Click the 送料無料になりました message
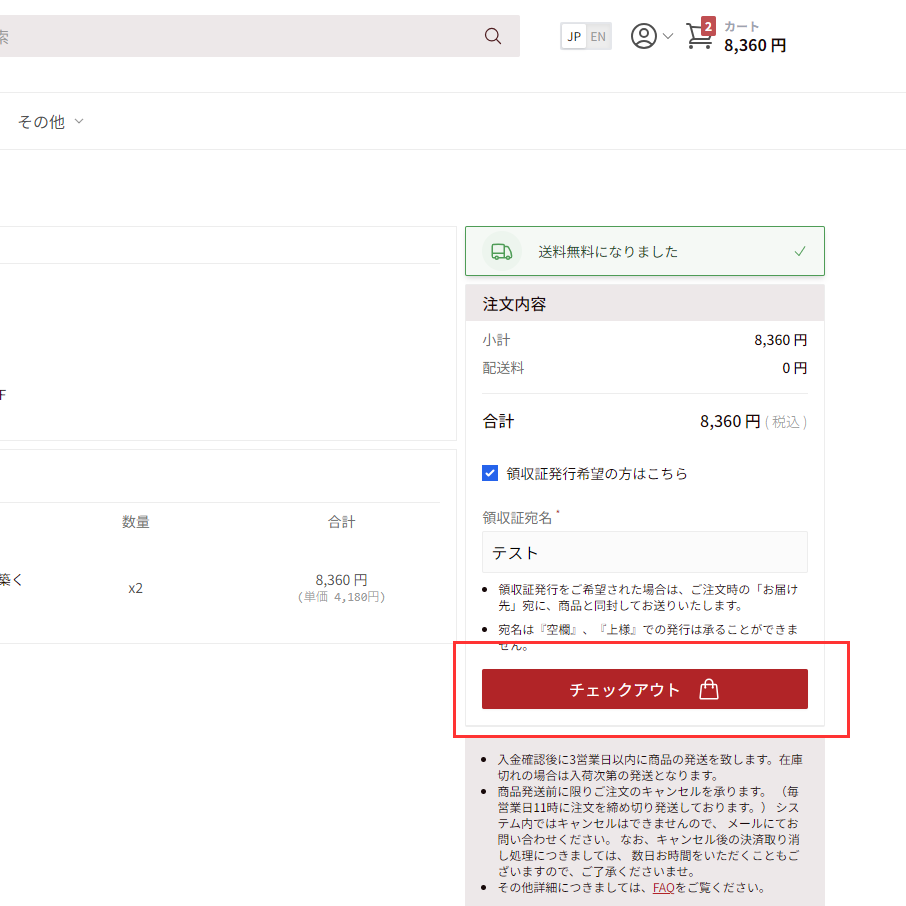Screen dimensions: 906x906 pyautogui.click(x=608, y=251)
